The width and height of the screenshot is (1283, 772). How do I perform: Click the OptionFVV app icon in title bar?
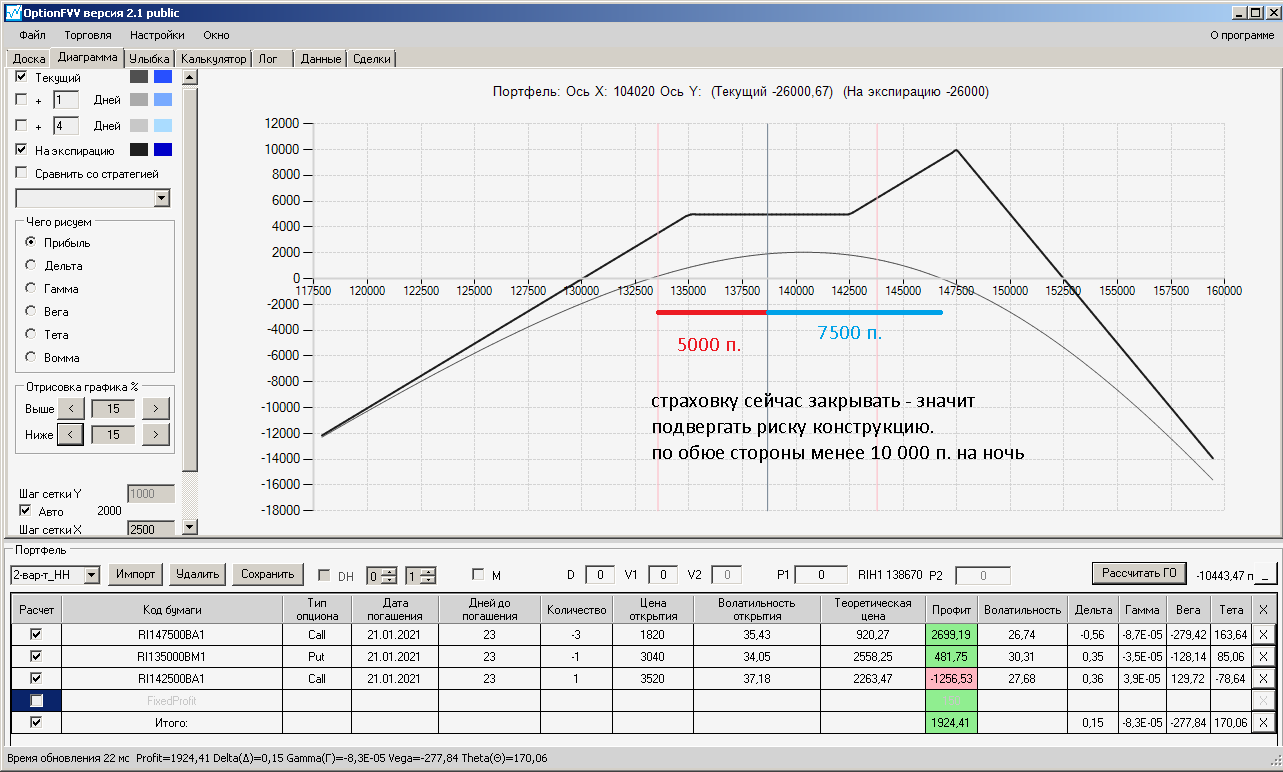12,13
